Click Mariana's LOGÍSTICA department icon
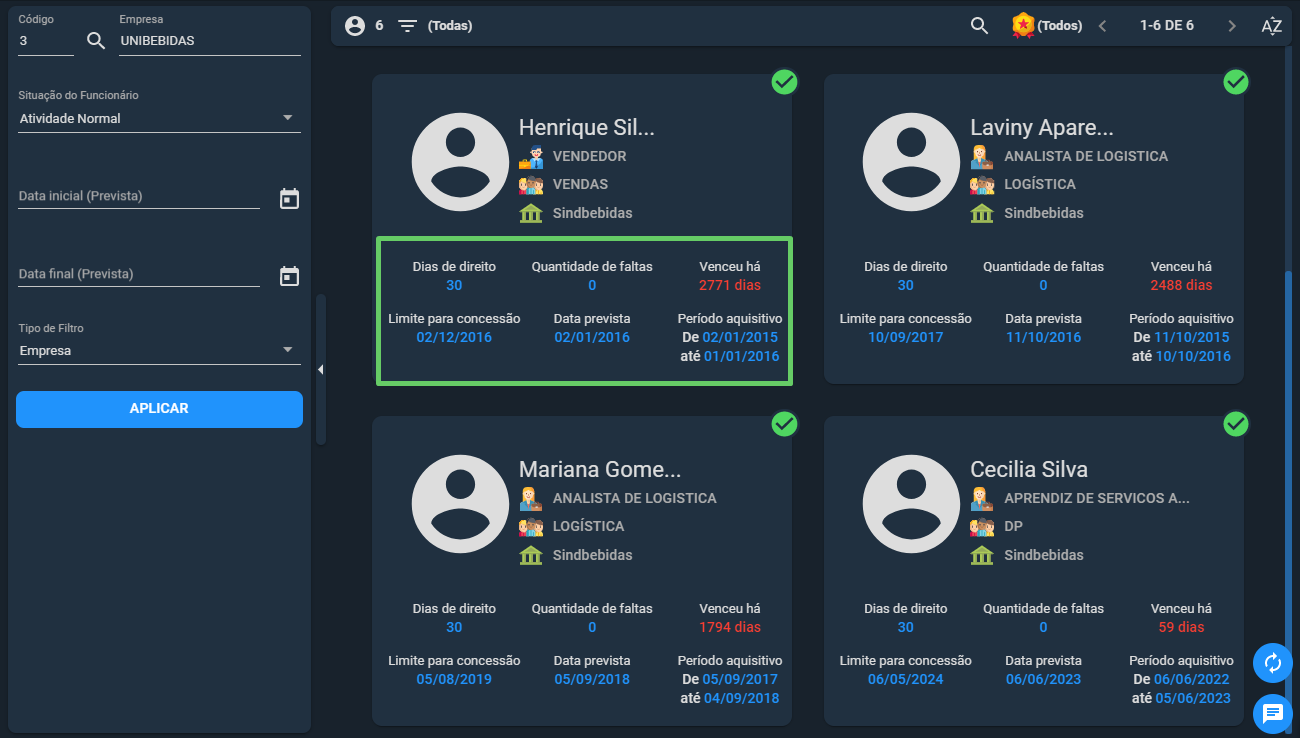This screenshot has height=738, width=1300. click(x=531, y=527)
